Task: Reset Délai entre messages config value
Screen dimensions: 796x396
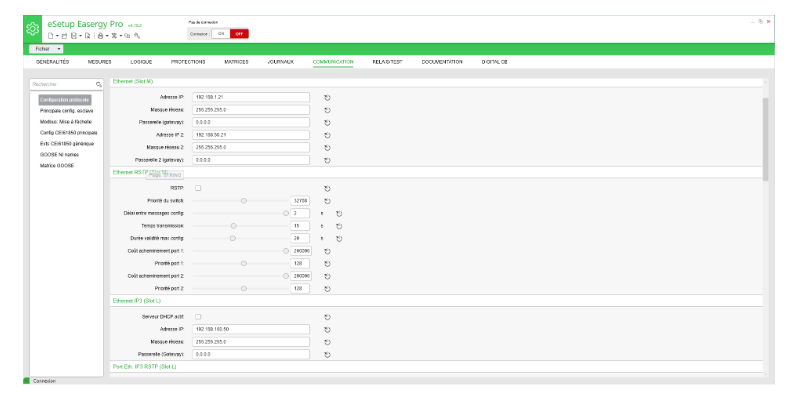Action: click(339, 214)
